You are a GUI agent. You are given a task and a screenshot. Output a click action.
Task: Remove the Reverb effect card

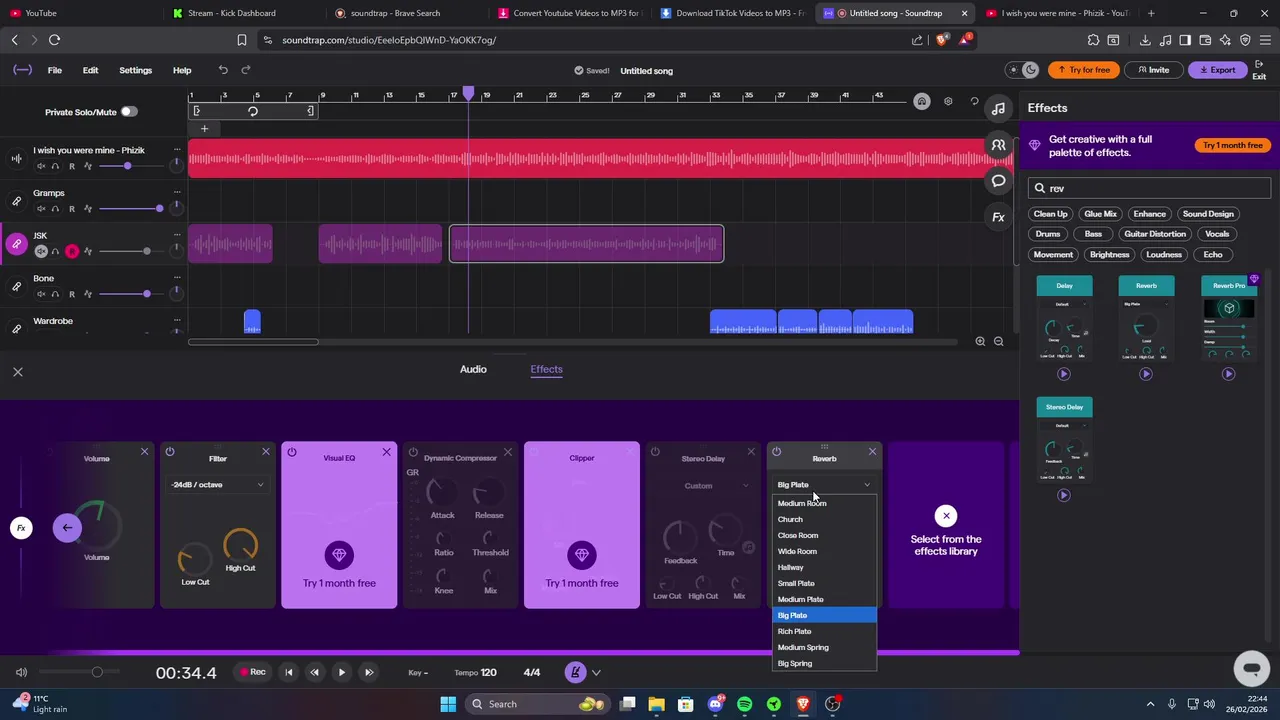point(872,452)
